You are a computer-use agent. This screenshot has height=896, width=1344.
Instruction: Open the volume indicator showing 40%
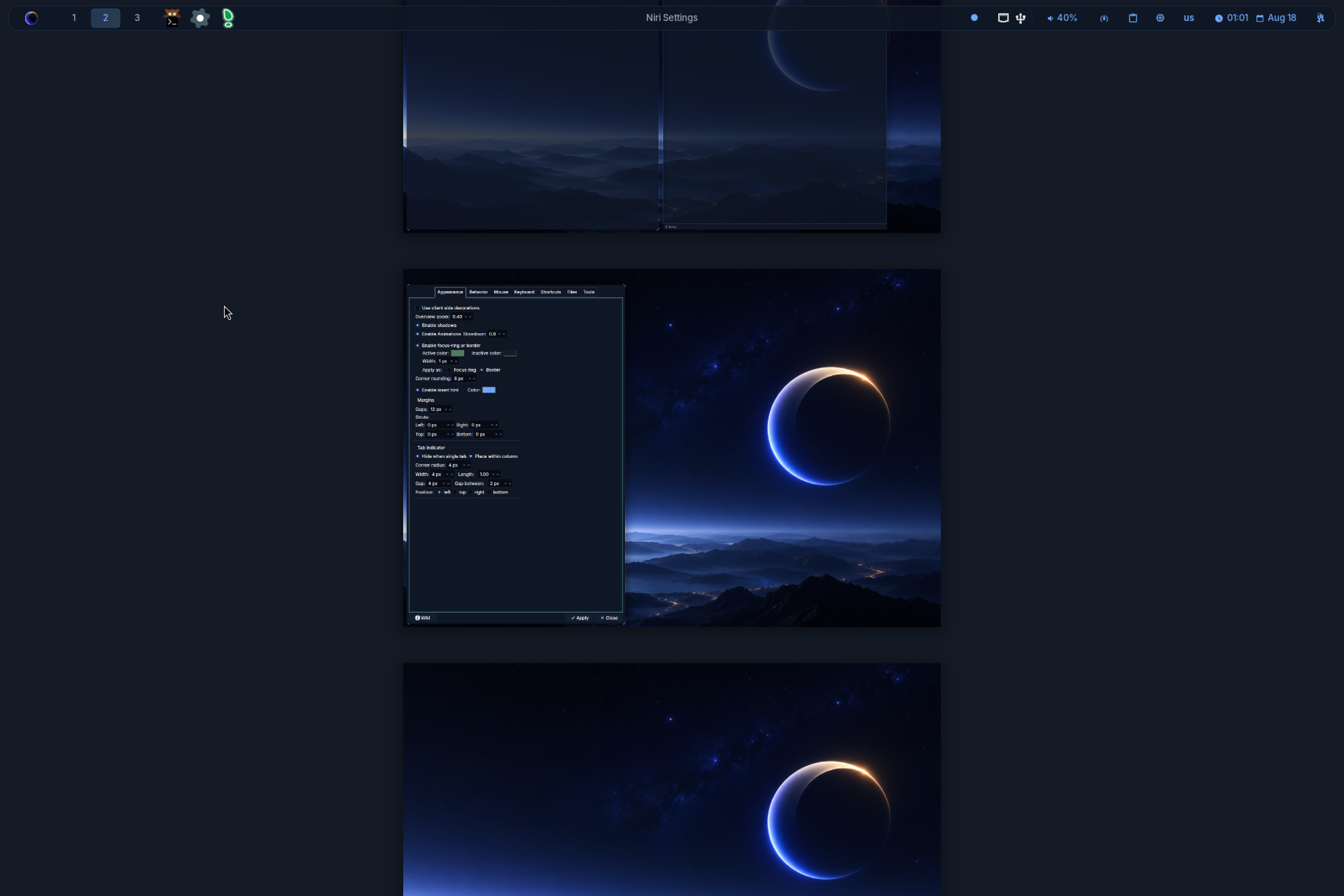tap(1062, 18)
